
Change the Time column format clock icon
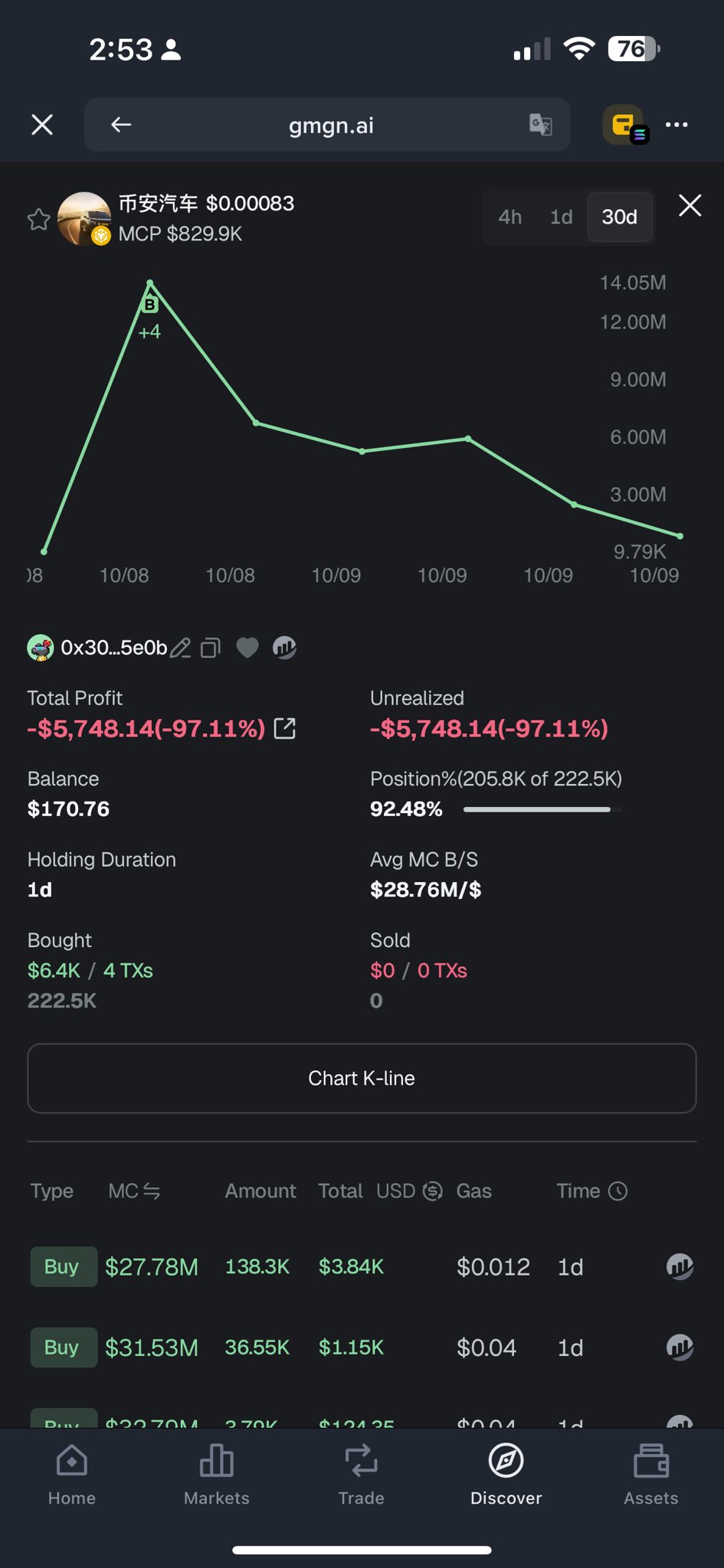point(618,1191)
